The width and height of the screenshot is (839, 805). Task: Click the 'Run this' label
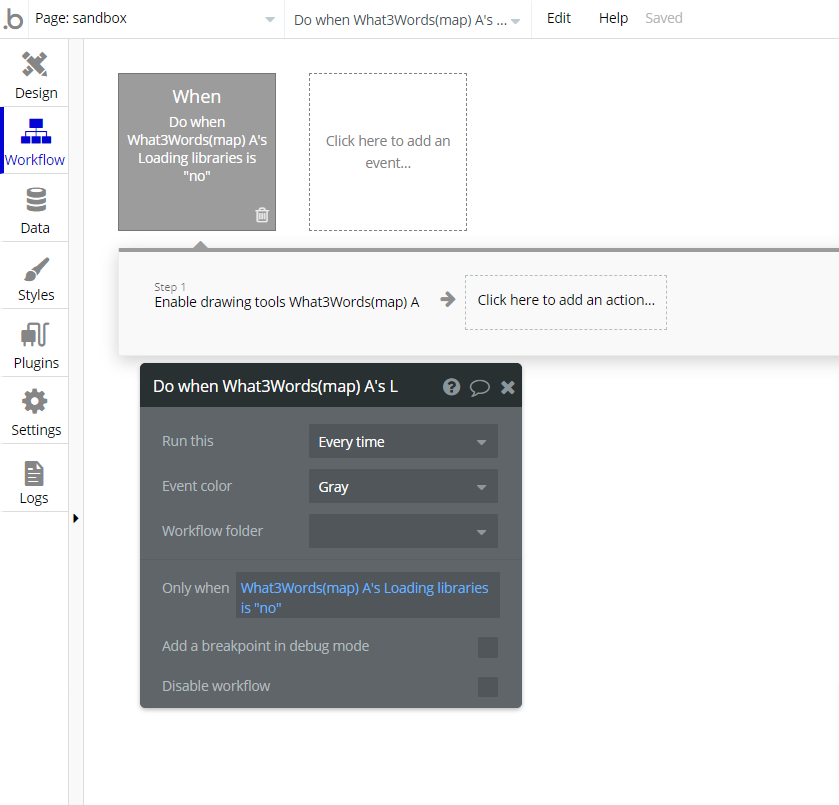point(188,442)
